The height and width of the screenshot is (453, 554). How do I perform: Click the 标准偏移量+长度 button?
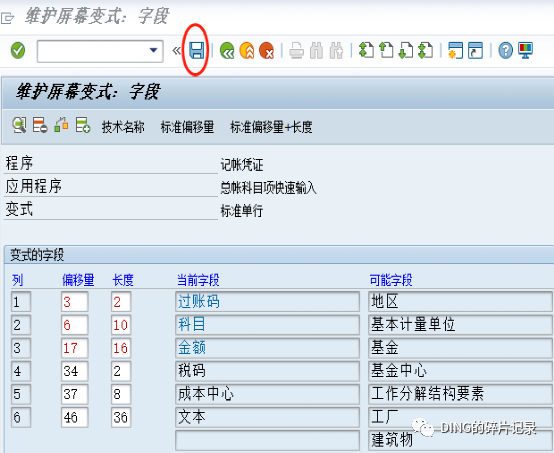tap(271, 127)
